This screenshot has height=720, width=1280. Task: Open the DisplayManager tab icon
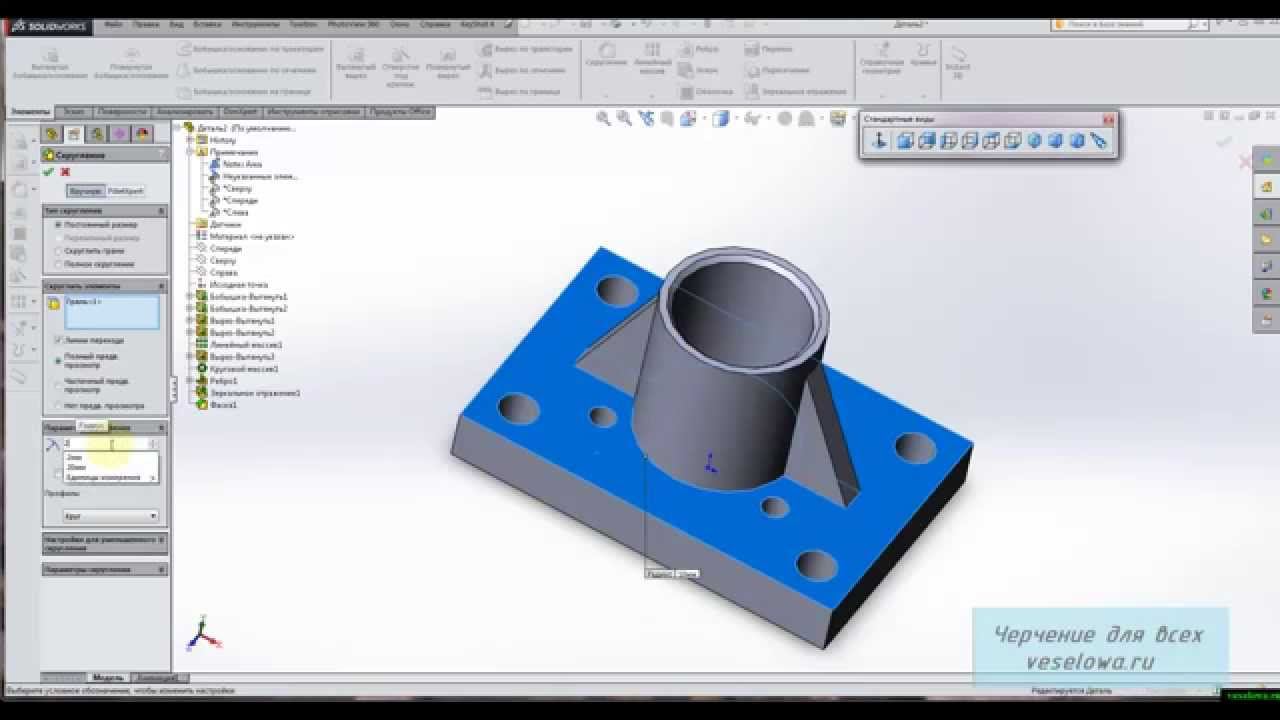(142, 134)
